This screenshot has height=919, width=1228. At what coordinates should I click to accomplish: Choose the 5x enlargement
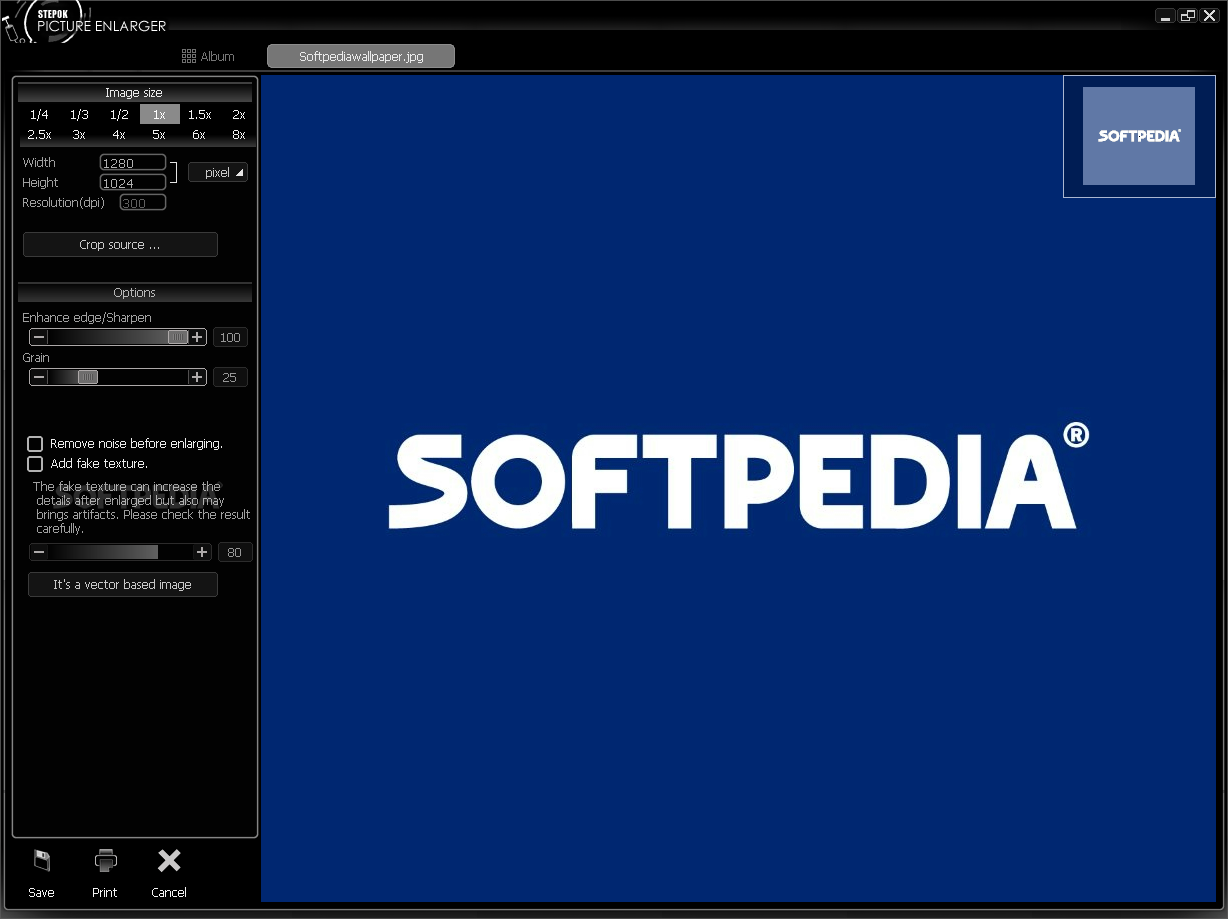point(159,134)
